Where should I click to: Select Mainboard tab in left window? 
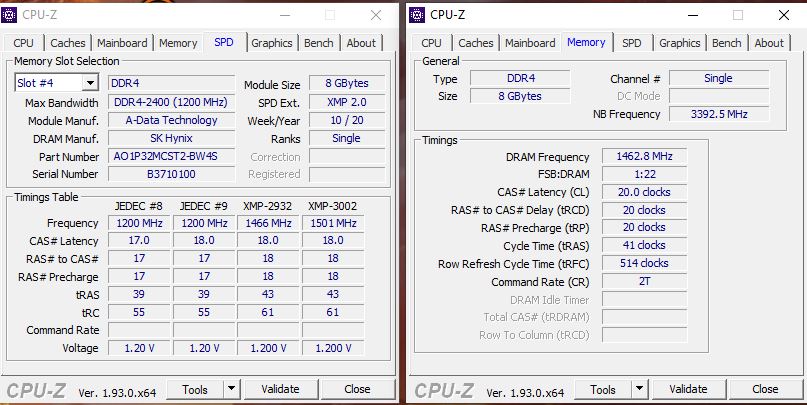[122, 43]
